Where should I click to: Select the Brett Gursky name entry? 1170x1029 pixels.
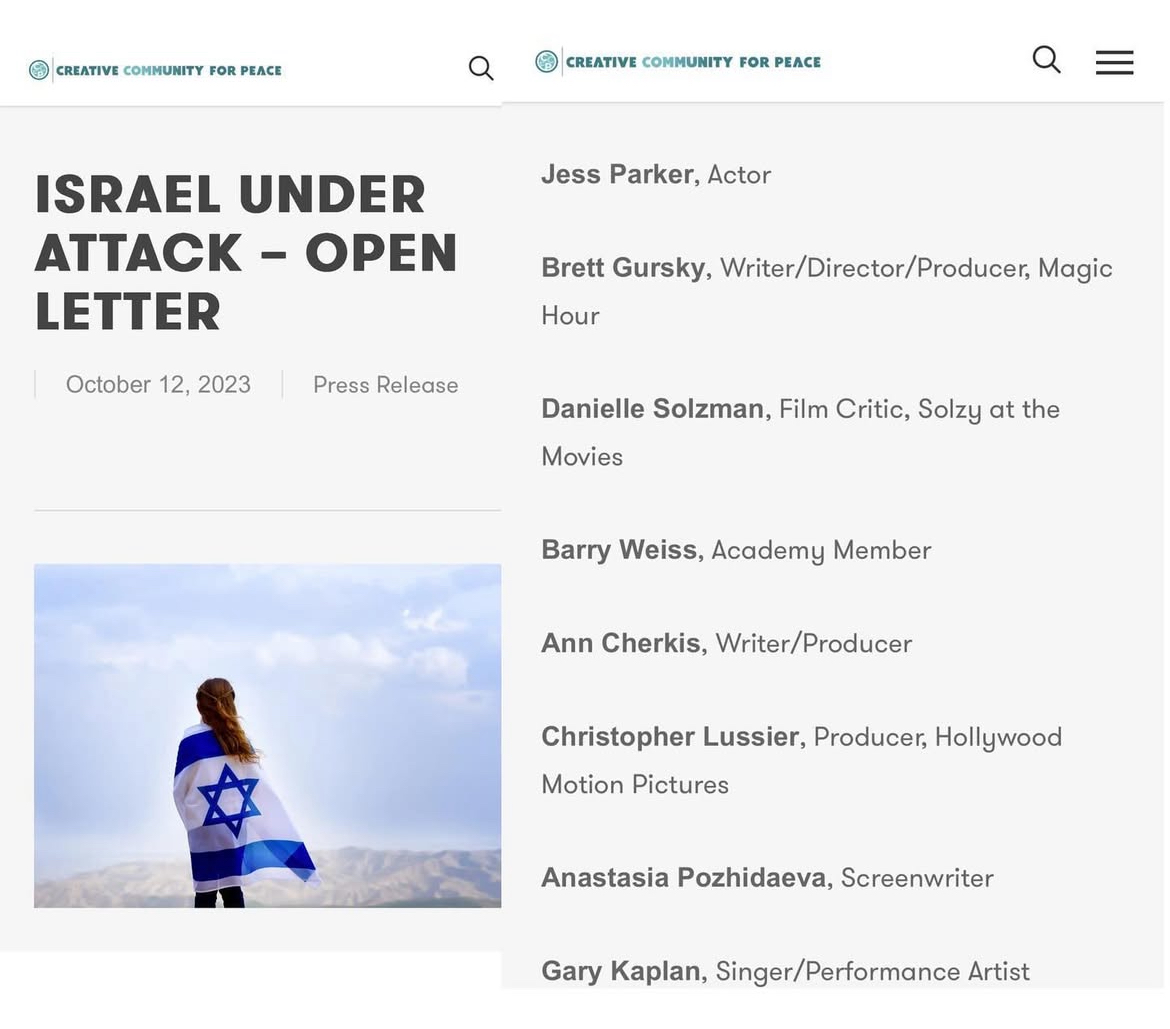[x=624, y=267]
